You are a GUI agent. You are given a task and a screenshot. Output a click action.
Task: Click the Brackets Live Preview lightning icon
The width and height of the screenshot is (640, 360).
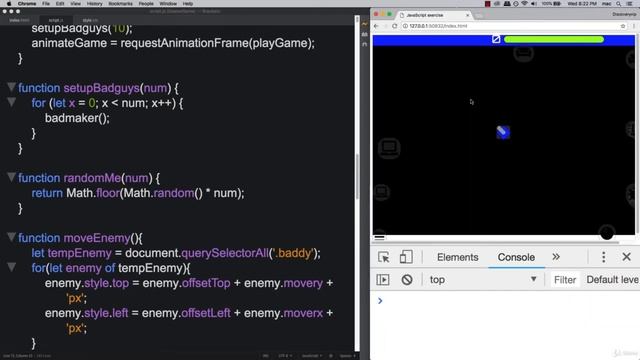pos(364,24)
